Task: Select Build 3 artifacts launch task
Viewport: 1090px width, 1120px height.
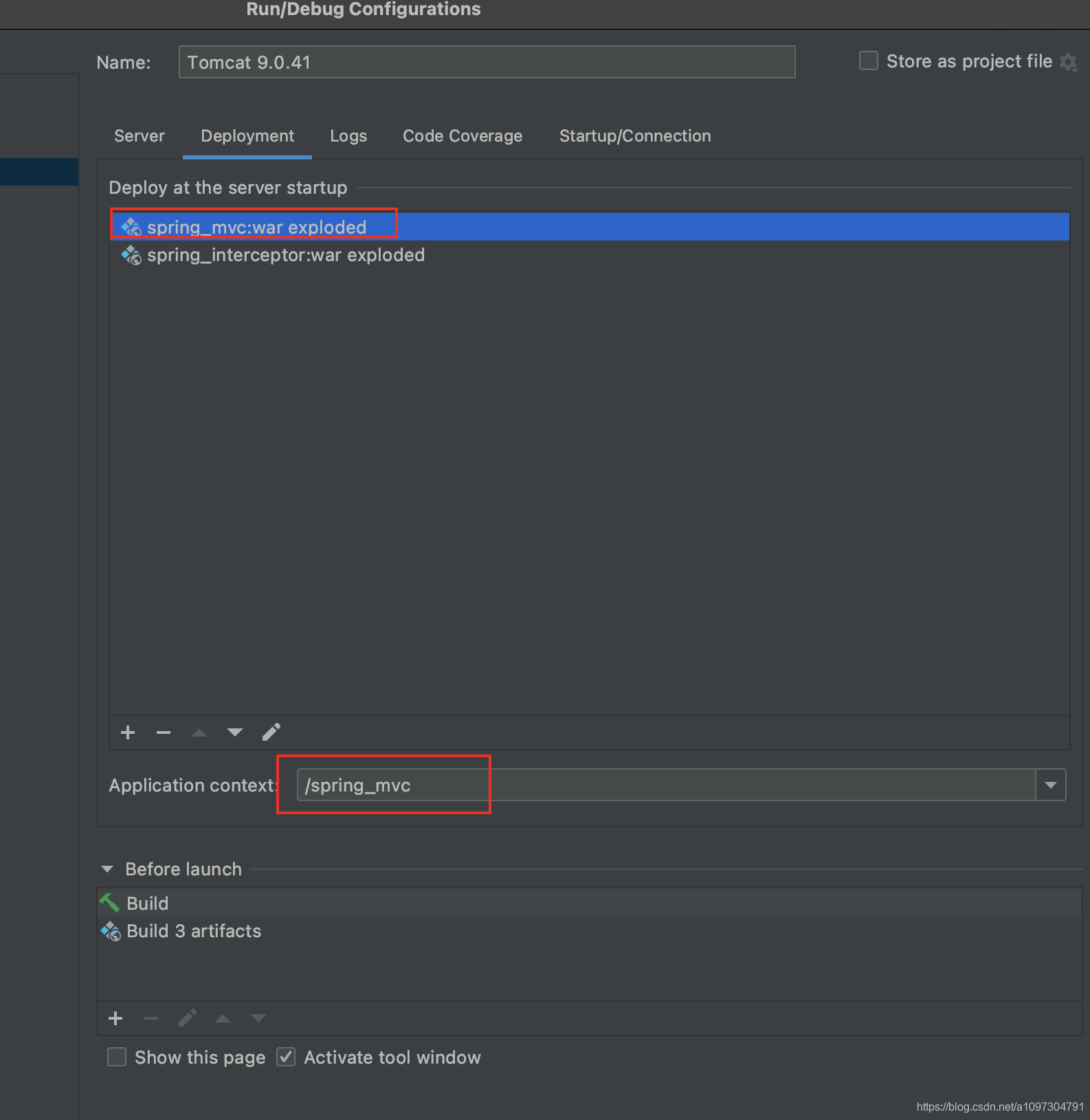Action: click(590, 931)
